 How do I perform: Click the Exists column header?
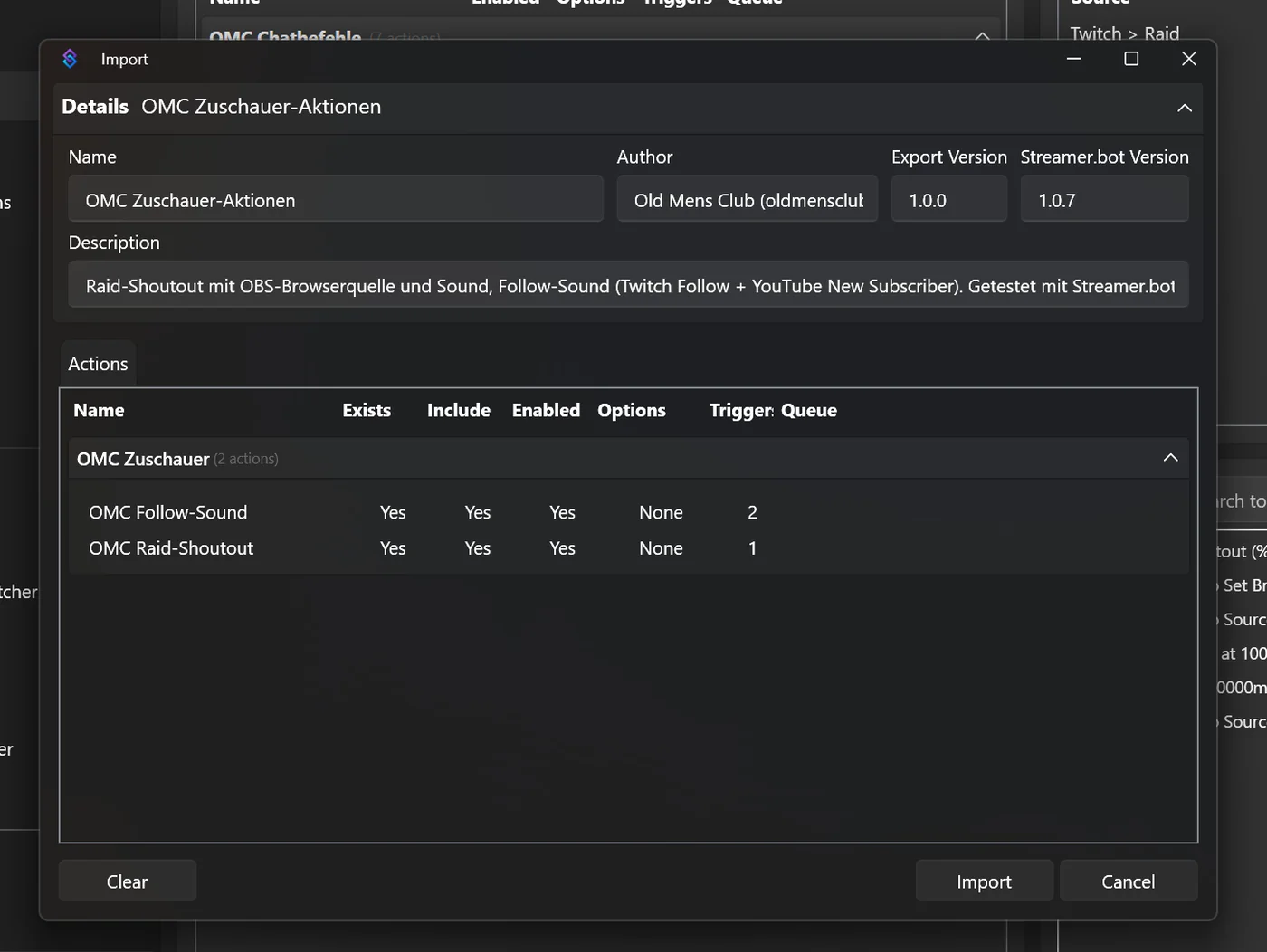pos(367,410)
